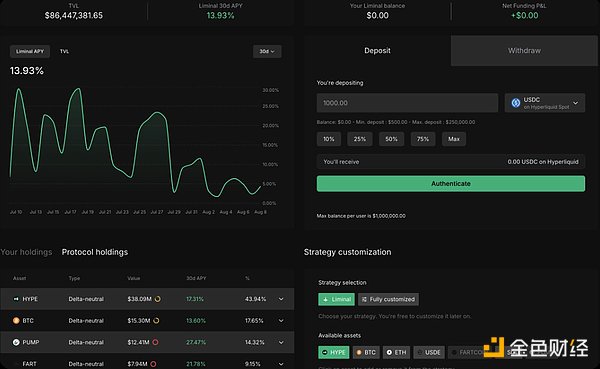600x369 pixels.
Task: Click the red ring icon beside $12.41M
Action: pyautogui.click(x=155, y=342)
